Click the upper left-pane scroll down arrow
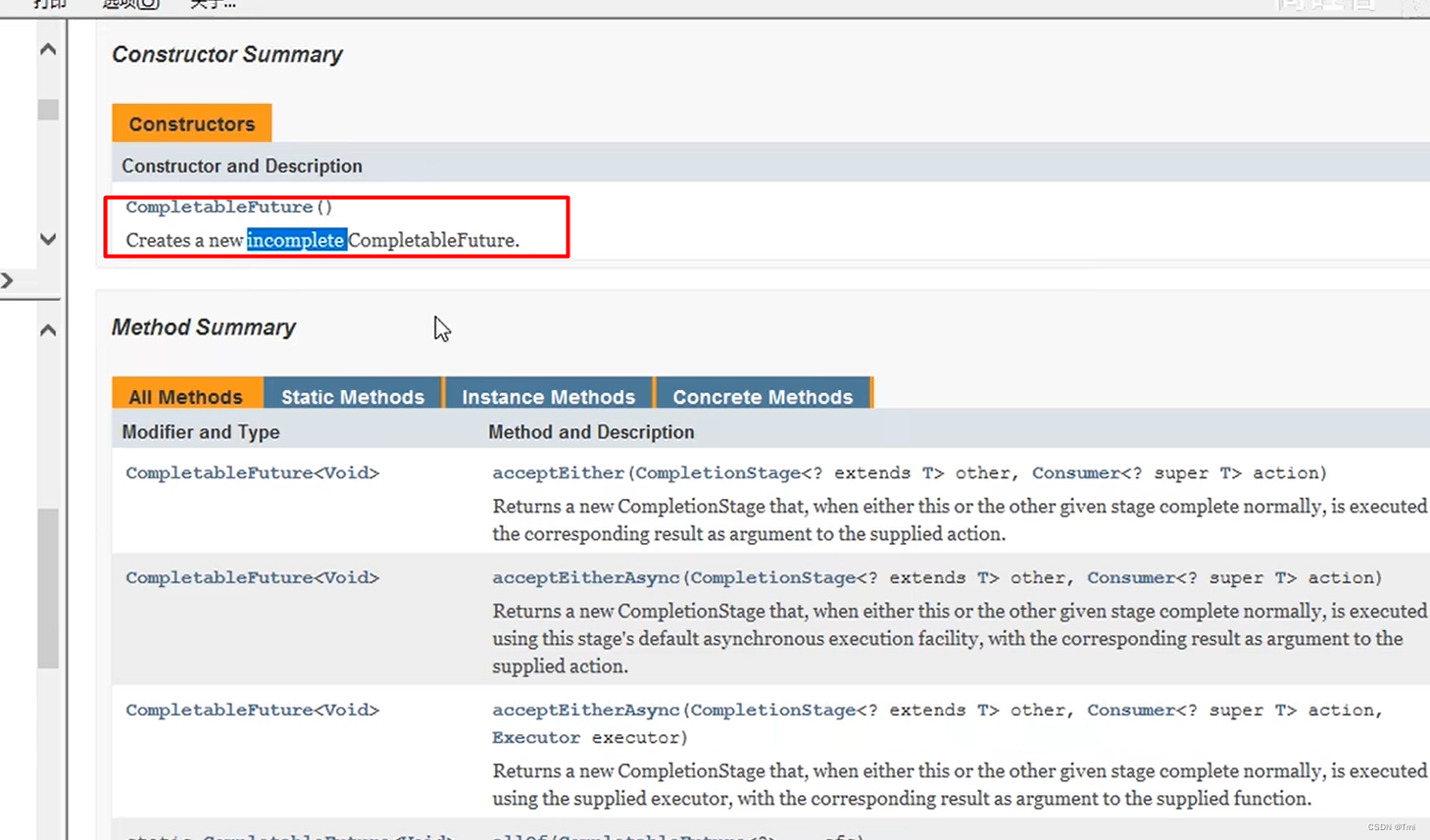Screen dimensions: 1430x840 tap(48, 239)
